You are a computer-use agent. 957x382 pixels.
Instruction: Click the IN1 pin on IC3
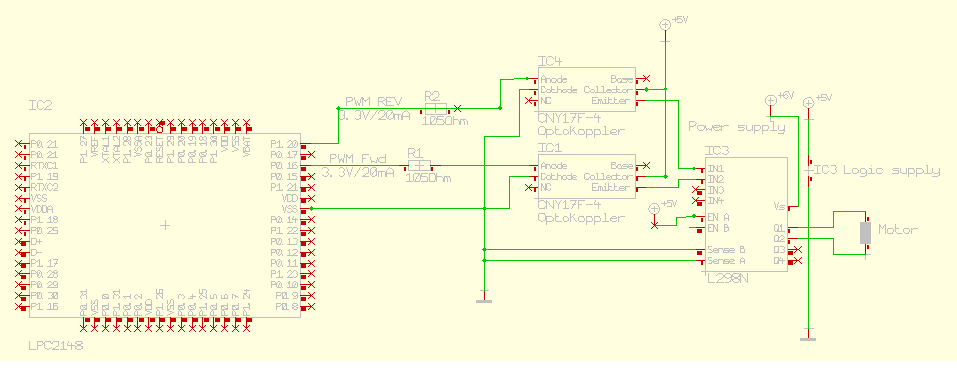click(x=715, y=168)
